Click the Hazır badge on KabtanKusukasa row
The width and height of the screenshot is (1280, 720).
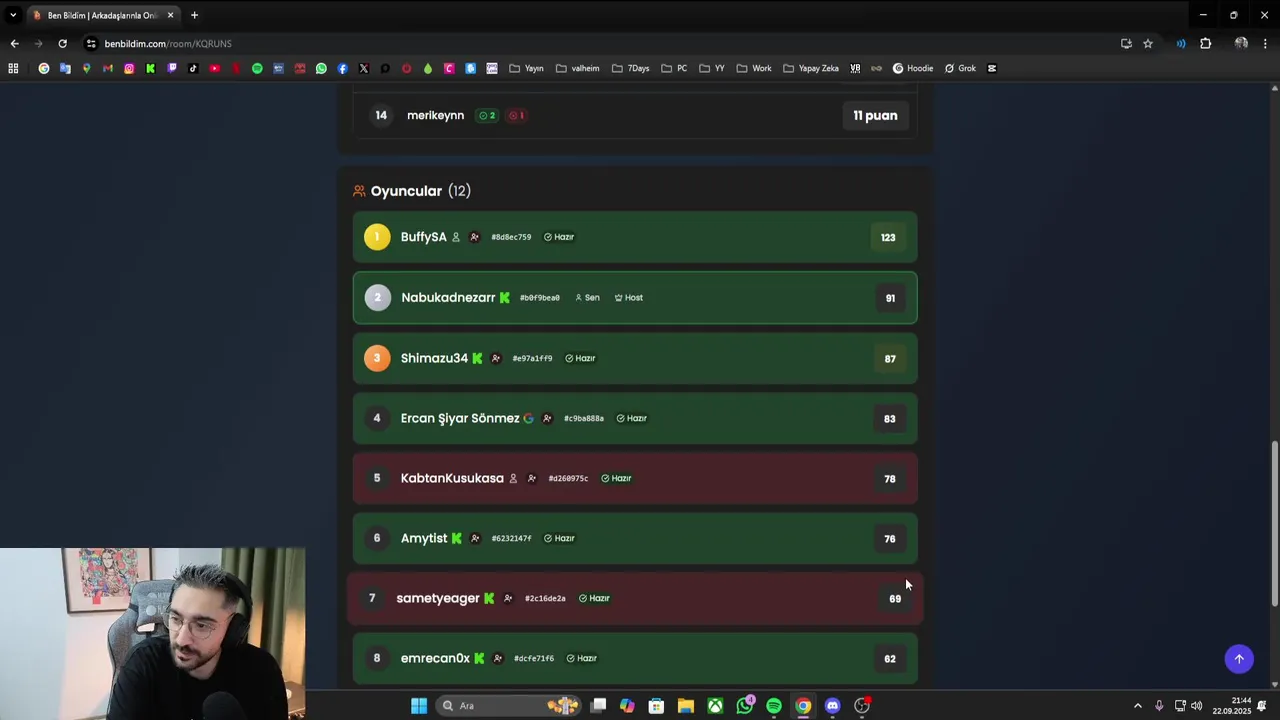[x=616, y=478]
